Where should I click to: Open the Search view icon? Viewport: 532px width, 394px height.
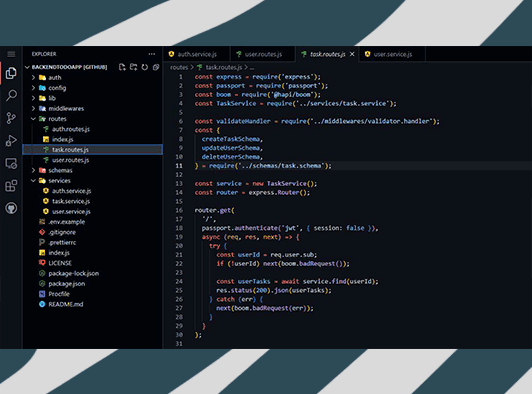[x=11, y=96]
